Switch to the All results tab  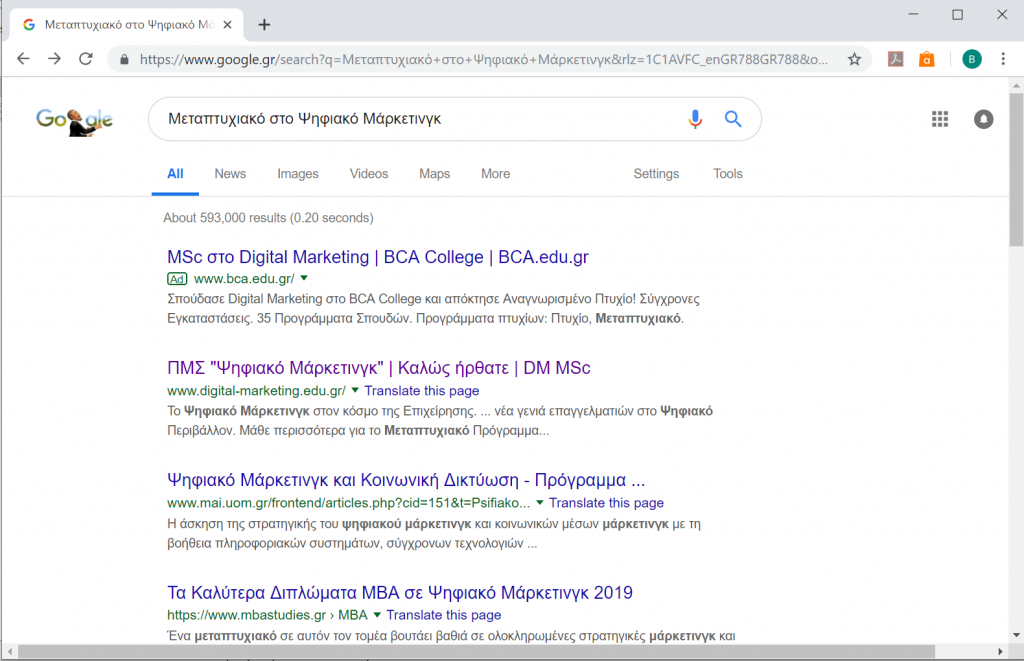[x=175, y=174]
